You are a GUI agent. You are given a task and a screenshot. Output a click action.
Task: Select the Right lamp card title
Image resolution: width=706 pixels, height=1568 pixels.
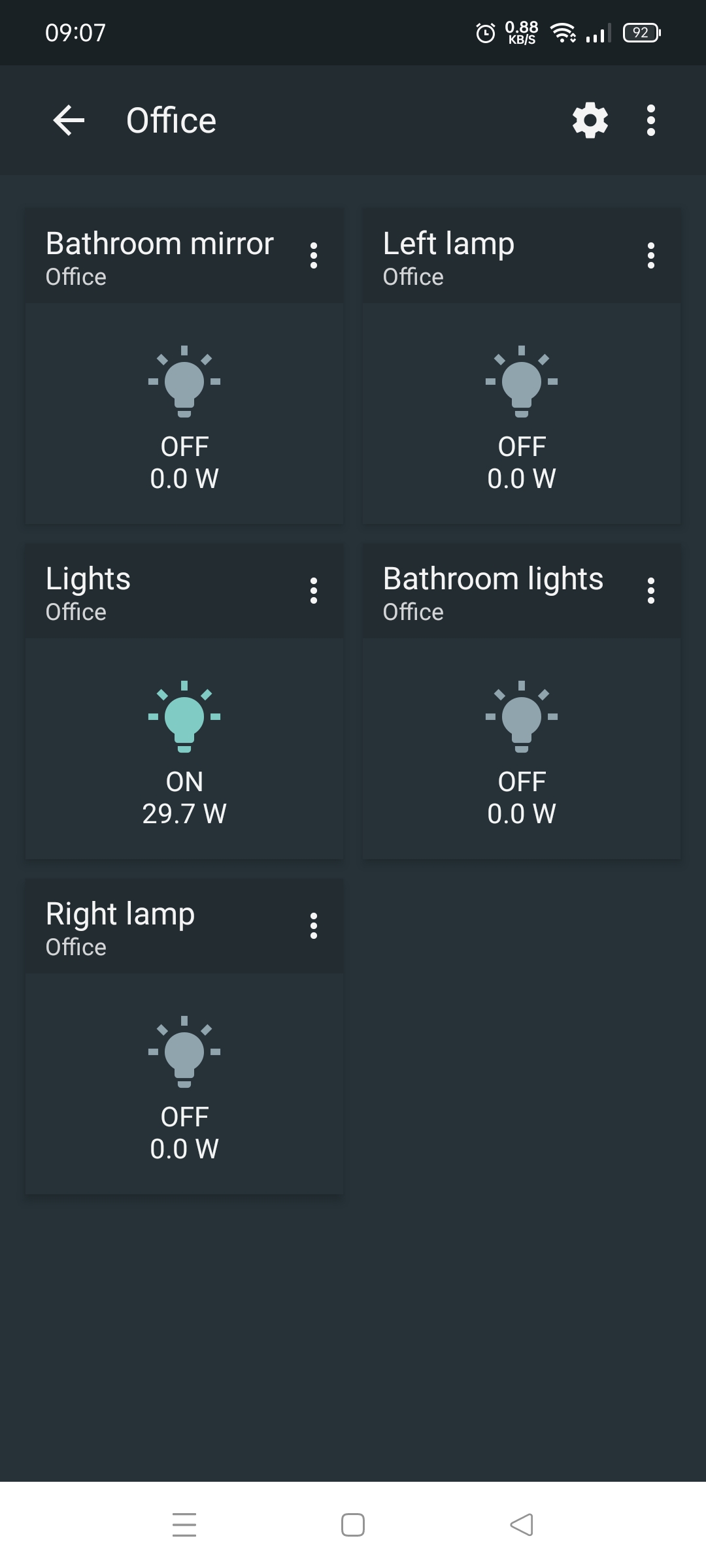[120, 914]
